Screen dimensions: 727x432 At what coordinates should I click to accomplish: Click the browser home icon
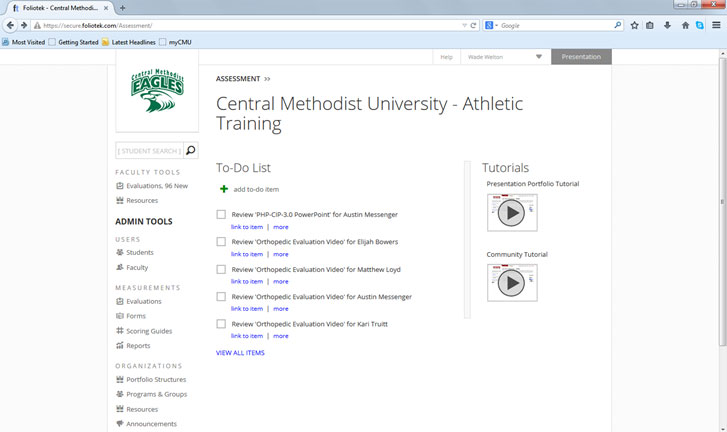(685, 25)
